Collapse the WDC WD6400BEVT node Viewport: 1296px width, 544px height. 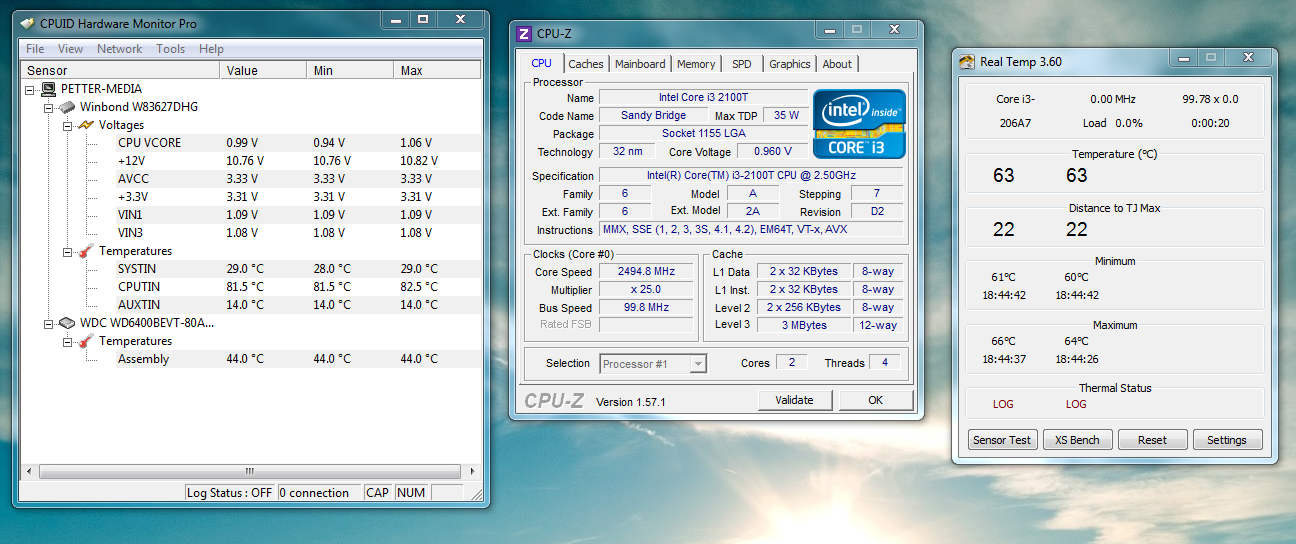pos(48,323)
